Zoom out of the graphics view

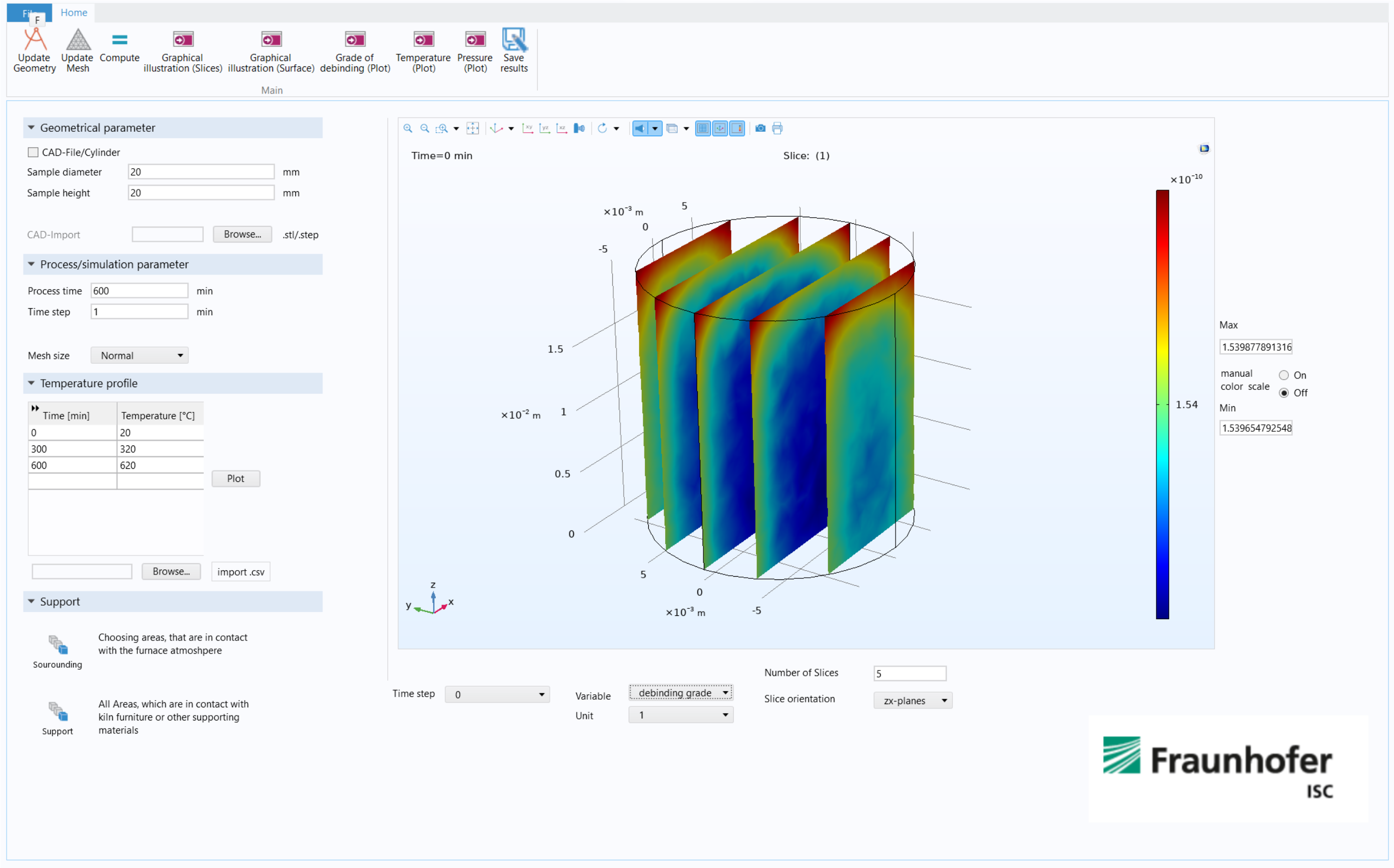(425, 128)
